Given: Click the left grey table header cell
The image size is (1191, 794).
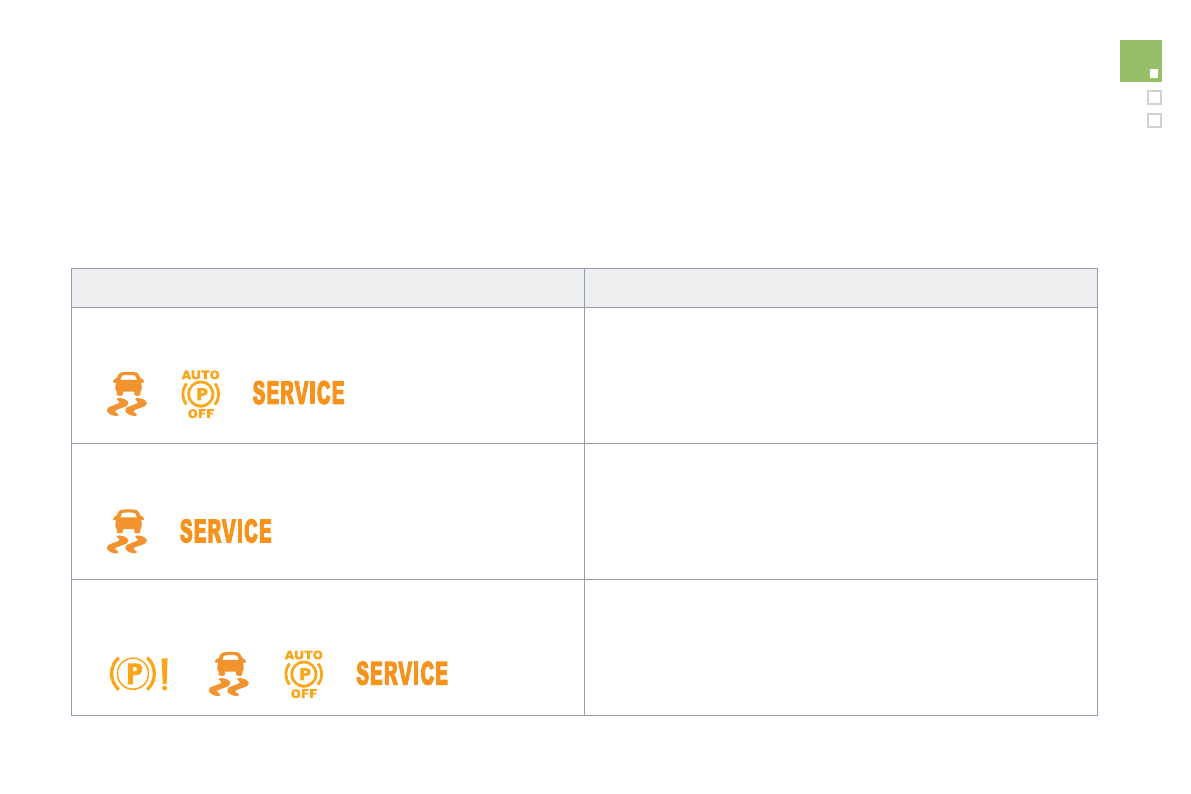Looking at the screenshot, I should [327, 288].
